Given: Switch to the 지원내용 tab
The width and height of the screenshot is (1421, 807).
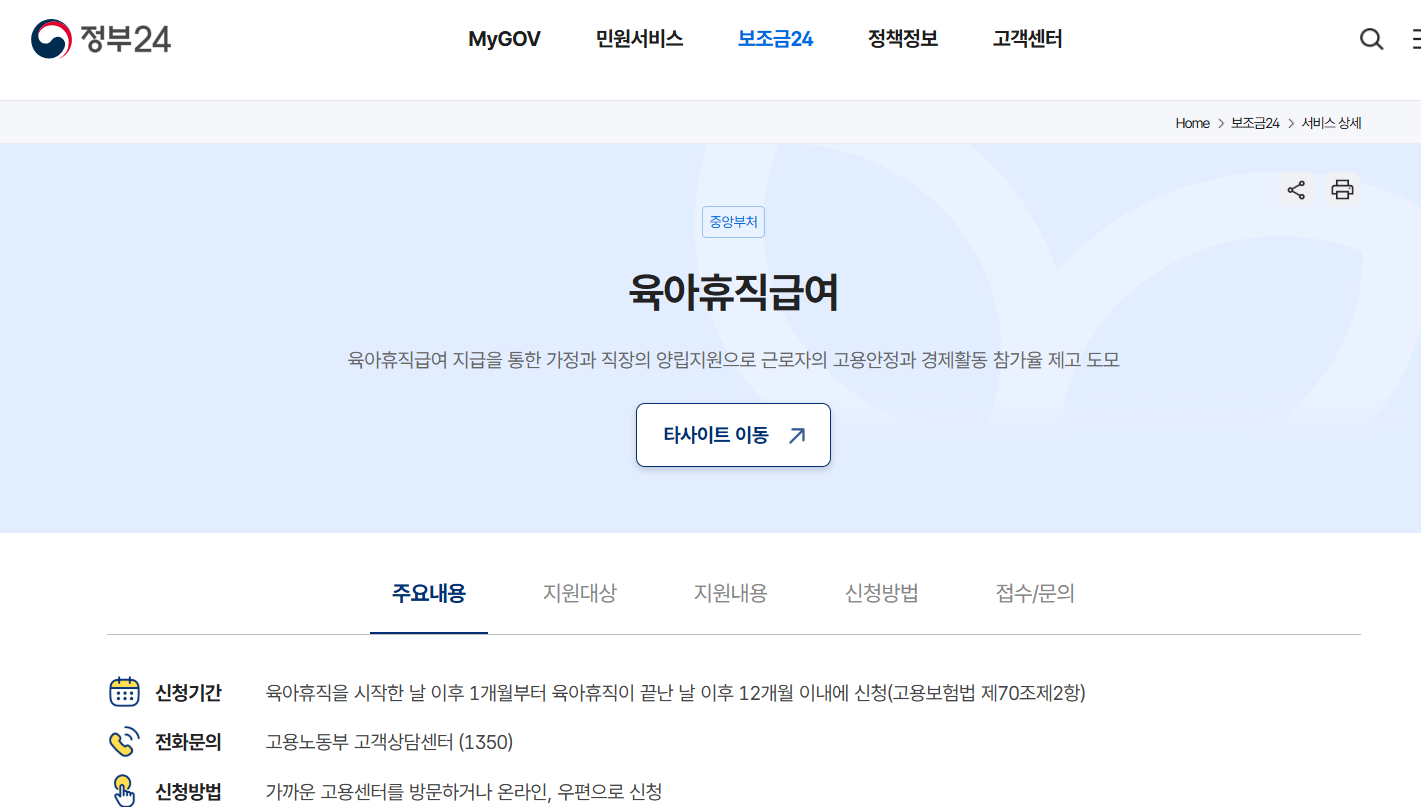Looking at the screenshot, I should 731,593.
